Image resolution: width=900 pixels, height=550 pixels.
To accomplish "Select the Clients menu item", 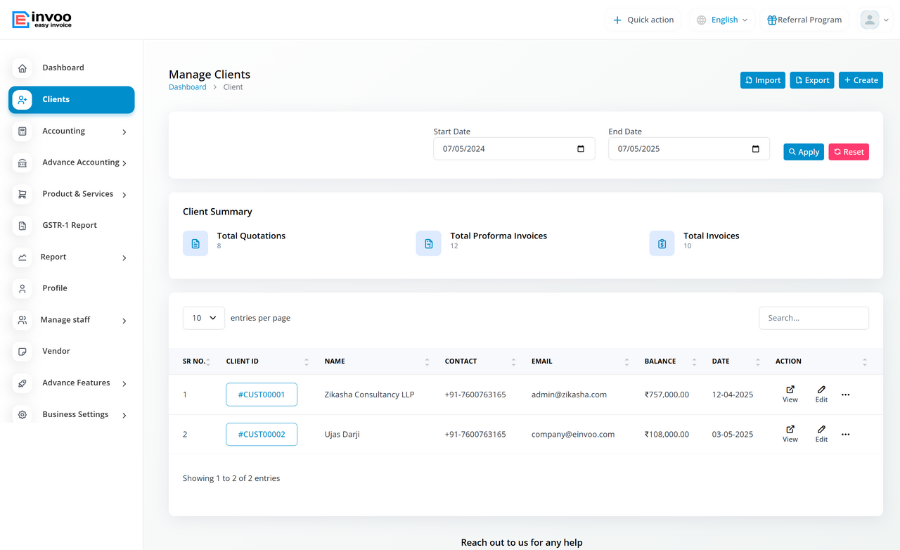I will pos(71,99).
